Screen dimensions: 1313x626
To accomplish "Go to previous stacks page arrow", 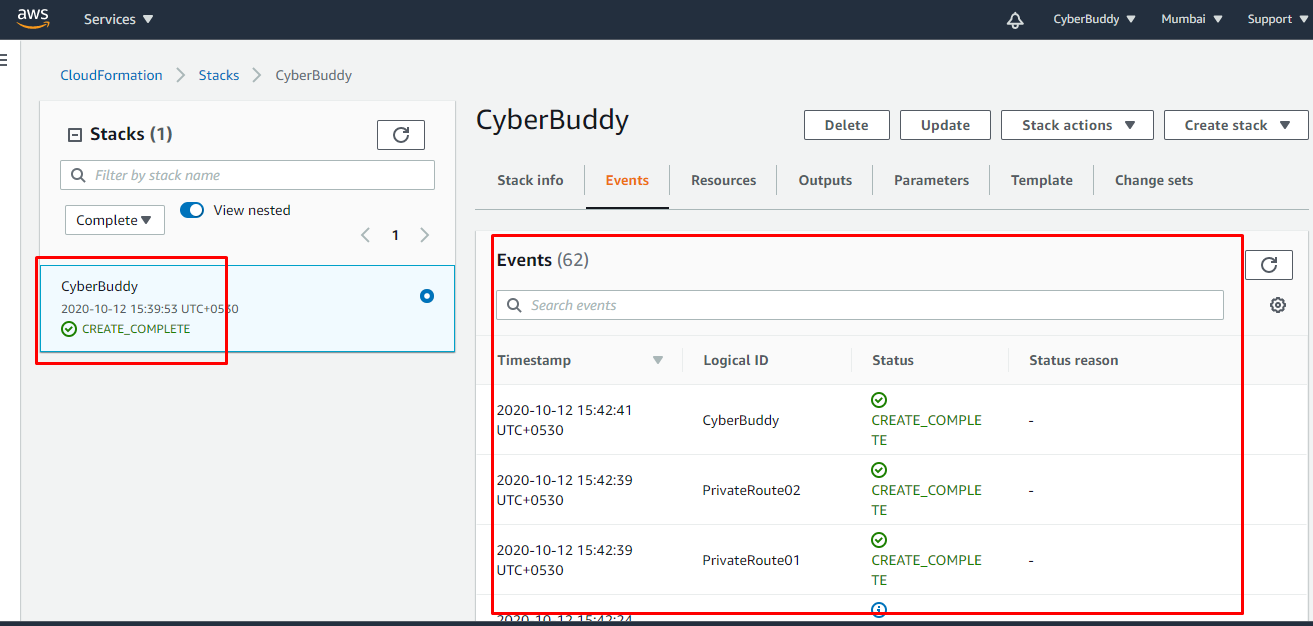I will (x=365, y=235).
